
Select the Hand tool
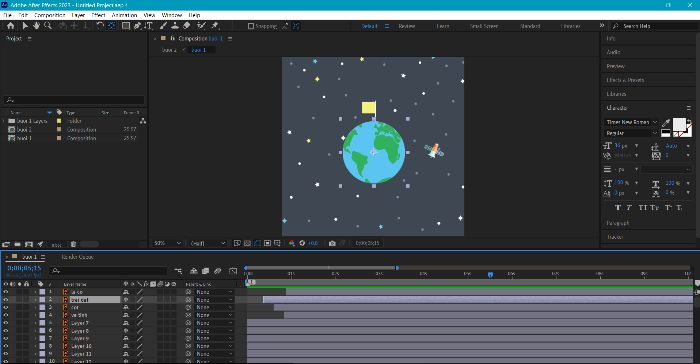click(x=36, y=26)
